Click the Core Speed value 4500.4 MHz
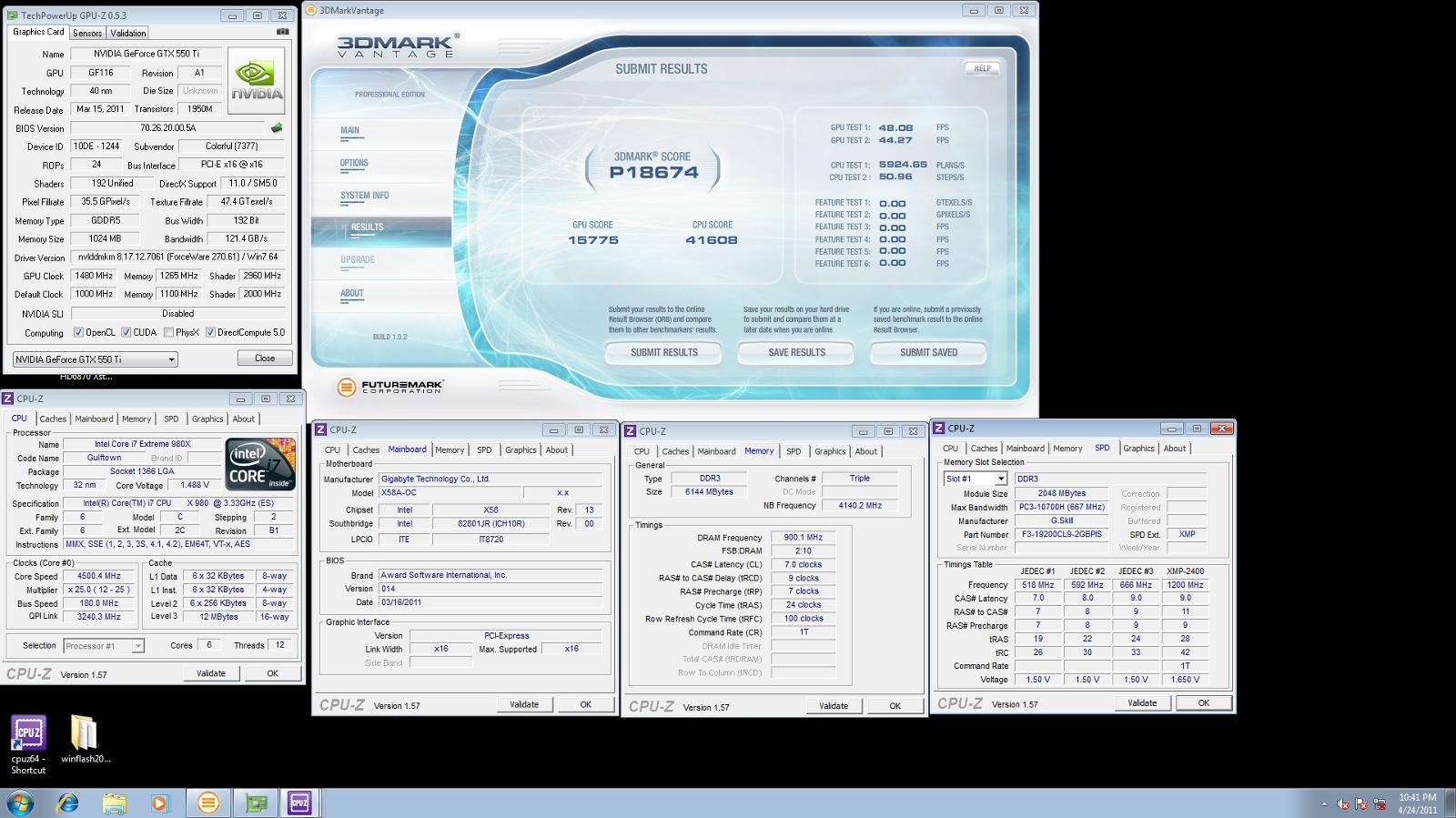Screen dimensions: 1456x818 click(99, 576)
